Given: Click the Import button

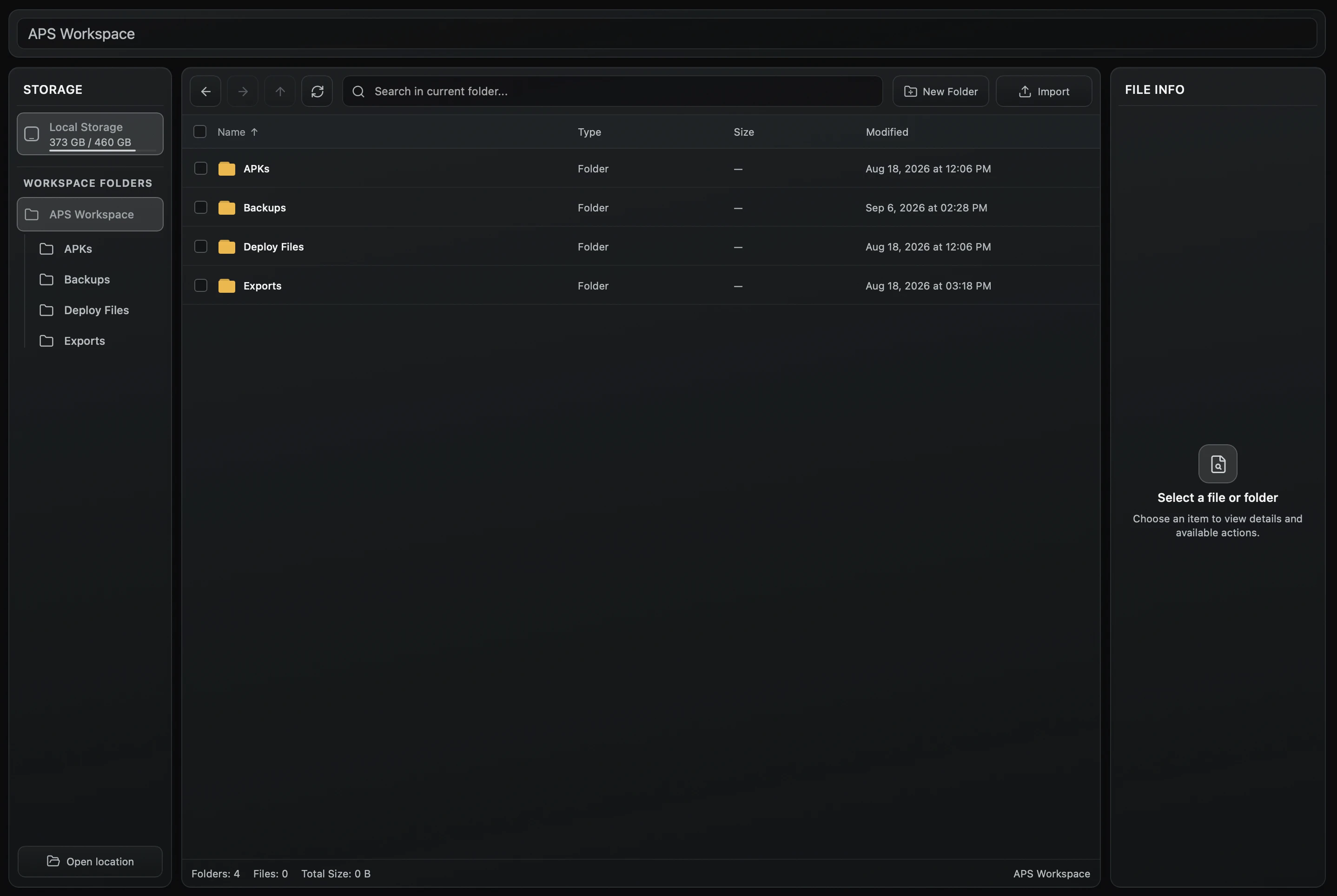Looking at the screenshot, I should [1044, 92].
